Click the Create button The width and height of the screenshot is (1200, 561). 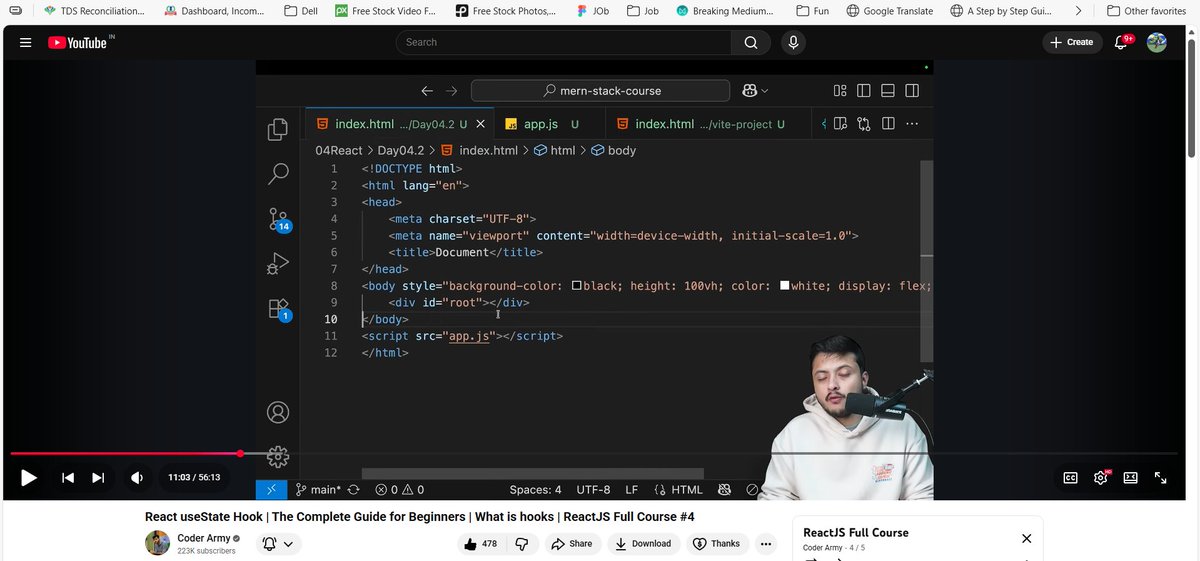pos(1072,42)
